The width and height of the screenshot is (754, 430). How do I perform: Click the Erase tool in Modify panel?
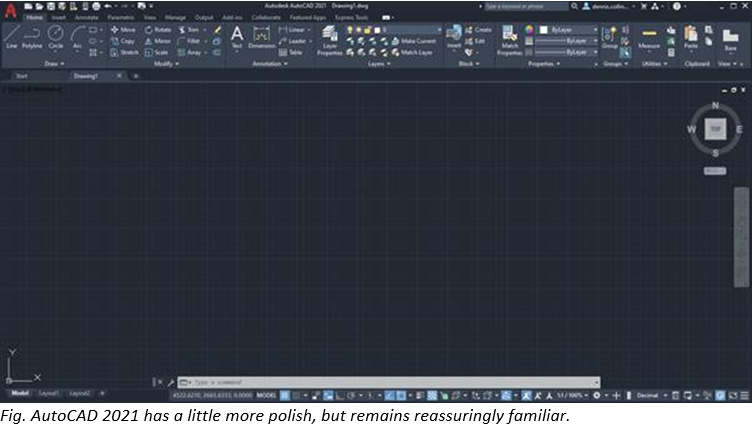pos(218,30)
